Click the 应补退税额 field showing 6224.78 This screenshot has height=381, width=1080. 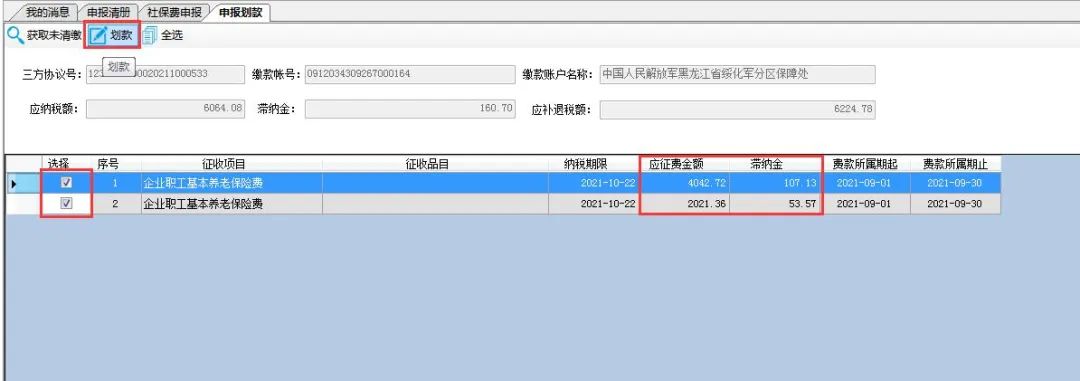[x=737, y=110]
